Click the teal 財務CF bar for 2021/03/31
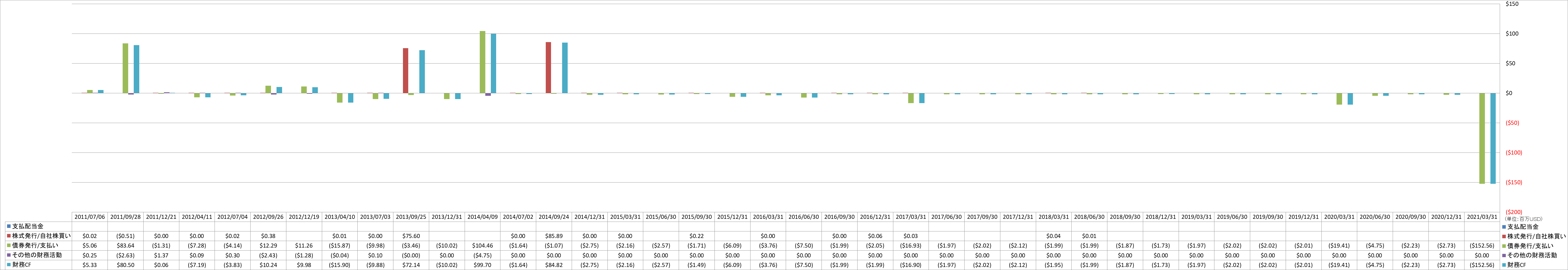1568x270 pixels. (x=1493, y=138)
